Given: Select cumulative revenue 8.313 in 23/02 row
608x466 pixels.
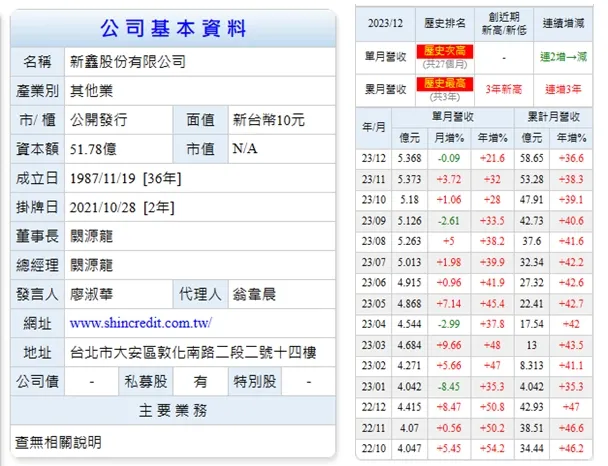Looking at the screenshot, I should (x=532, y=366).
